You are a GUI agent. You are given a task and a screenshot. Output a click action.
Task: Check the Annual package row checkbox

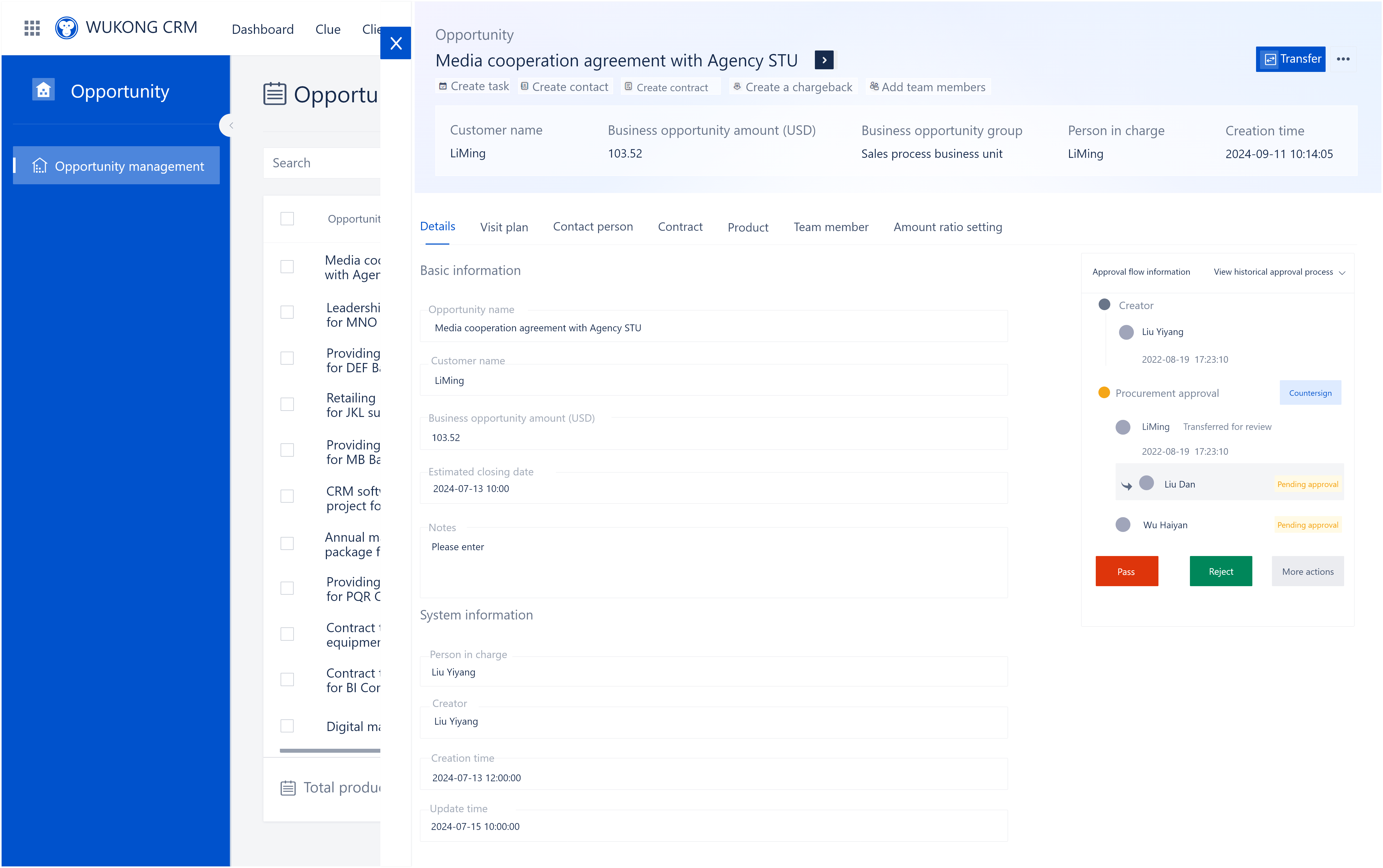coord(287,544)
